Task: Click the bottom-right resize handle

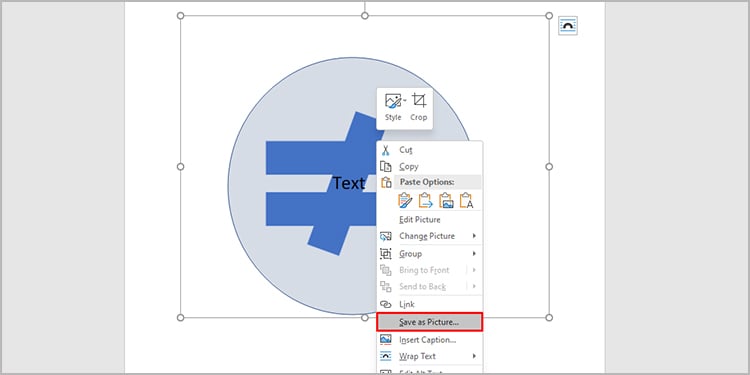Action: click(549, 318)
